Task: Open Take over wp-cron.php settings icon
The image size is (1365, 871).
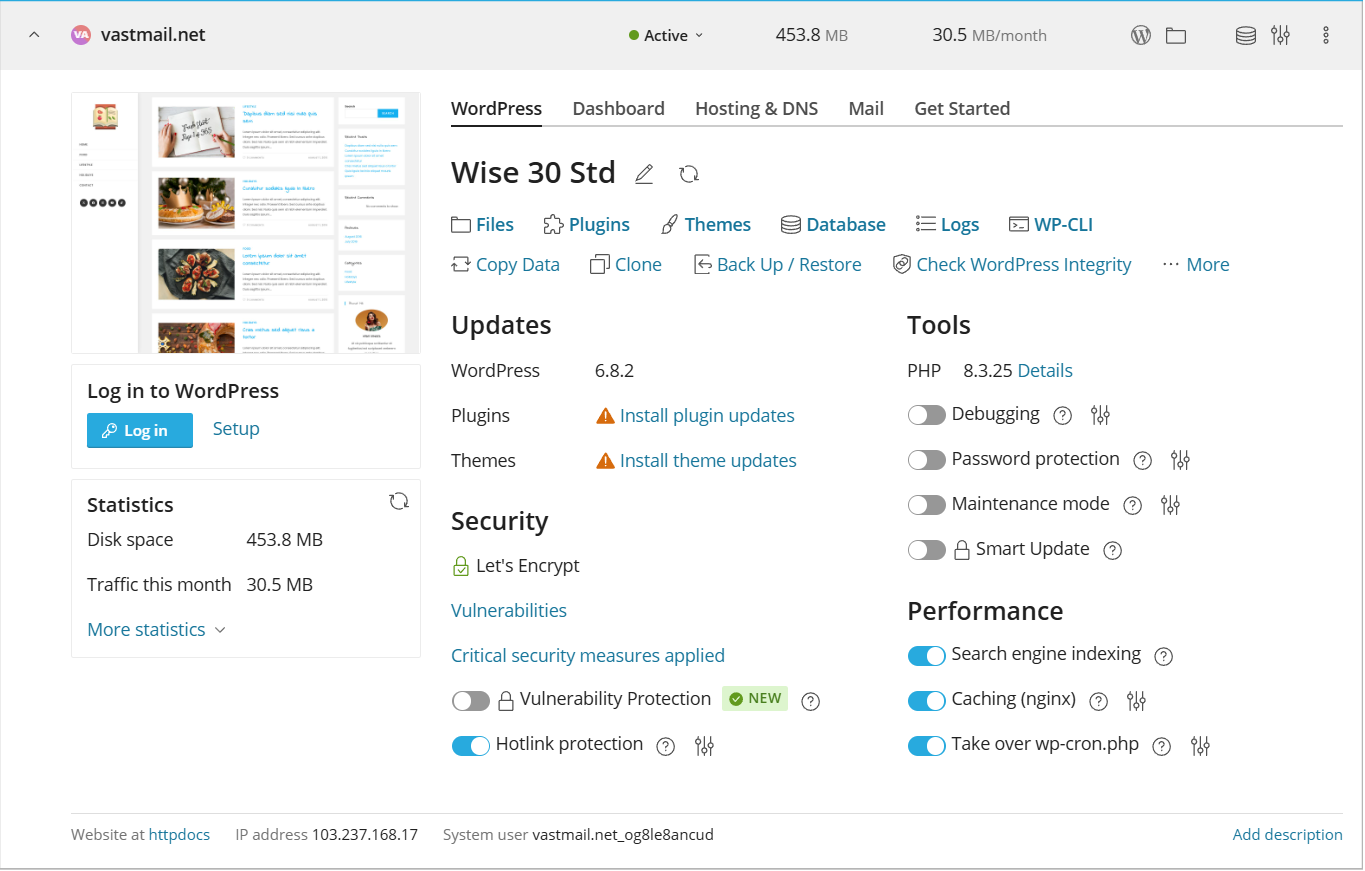Action: 1201,746
